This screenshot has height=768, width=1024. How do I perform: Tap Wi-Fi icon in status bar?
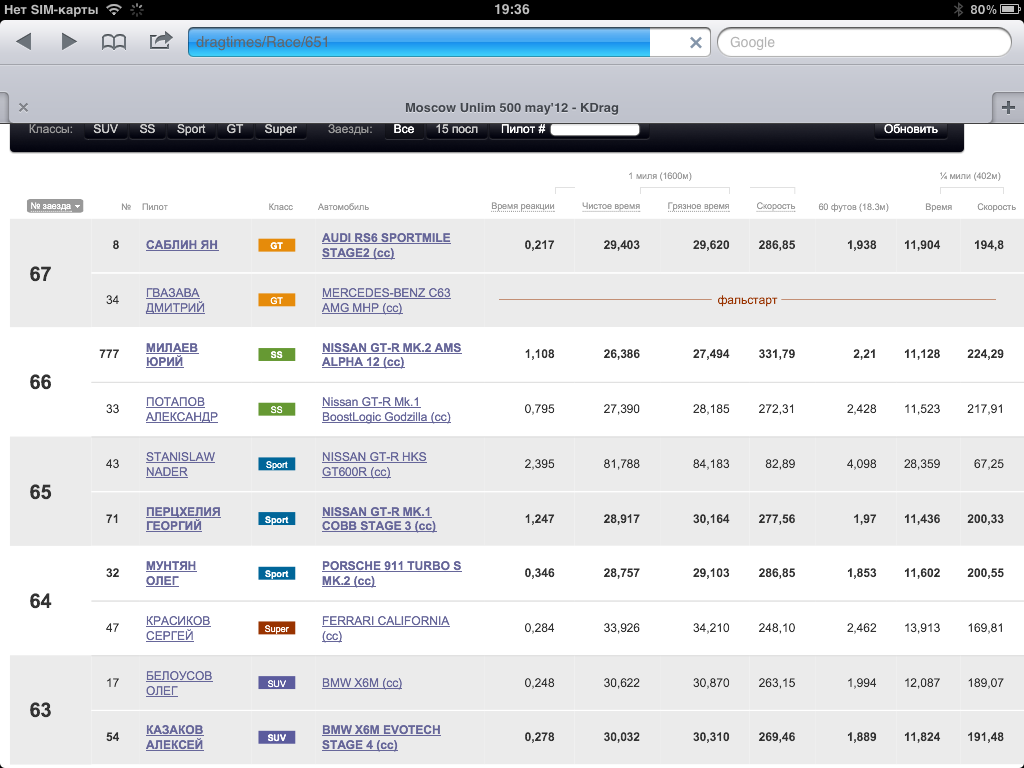click(x=114, y=9)
